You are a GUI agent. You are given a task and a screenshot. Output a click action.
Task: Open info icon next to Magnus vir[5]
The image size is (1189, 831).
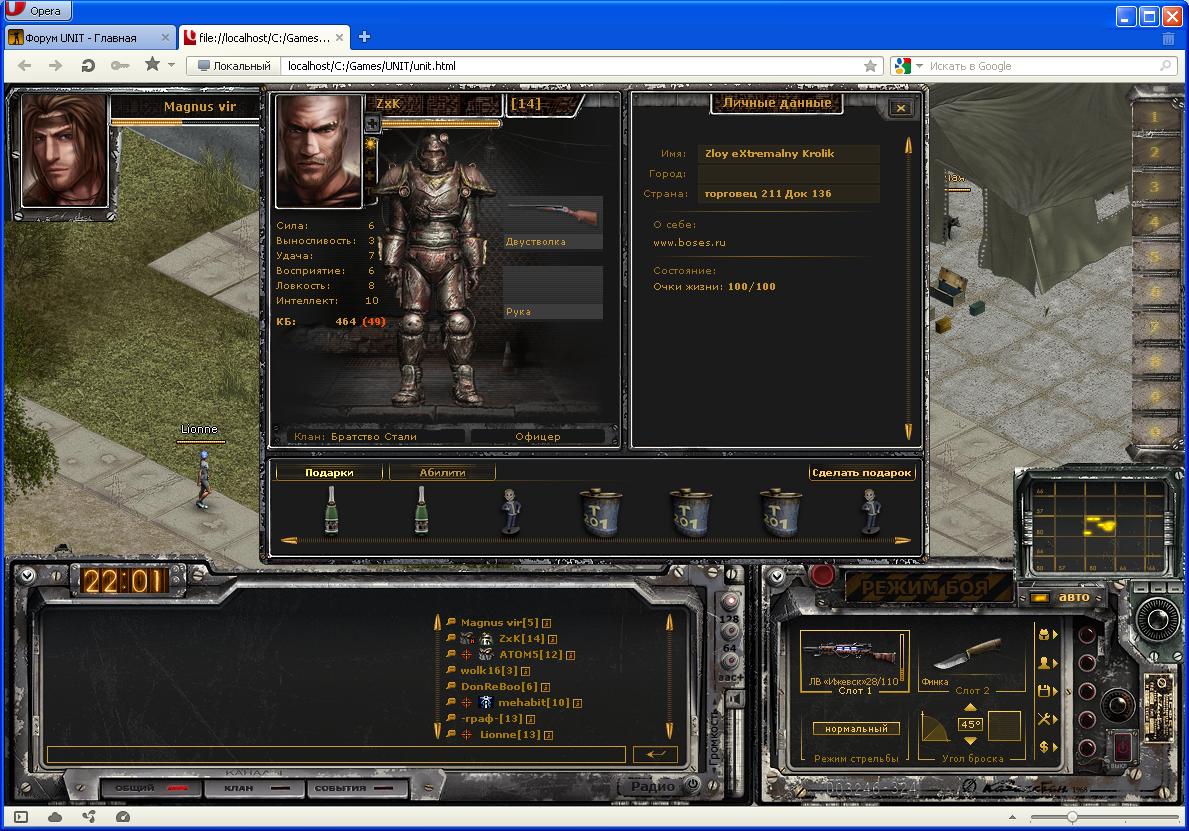coord(547,623)
